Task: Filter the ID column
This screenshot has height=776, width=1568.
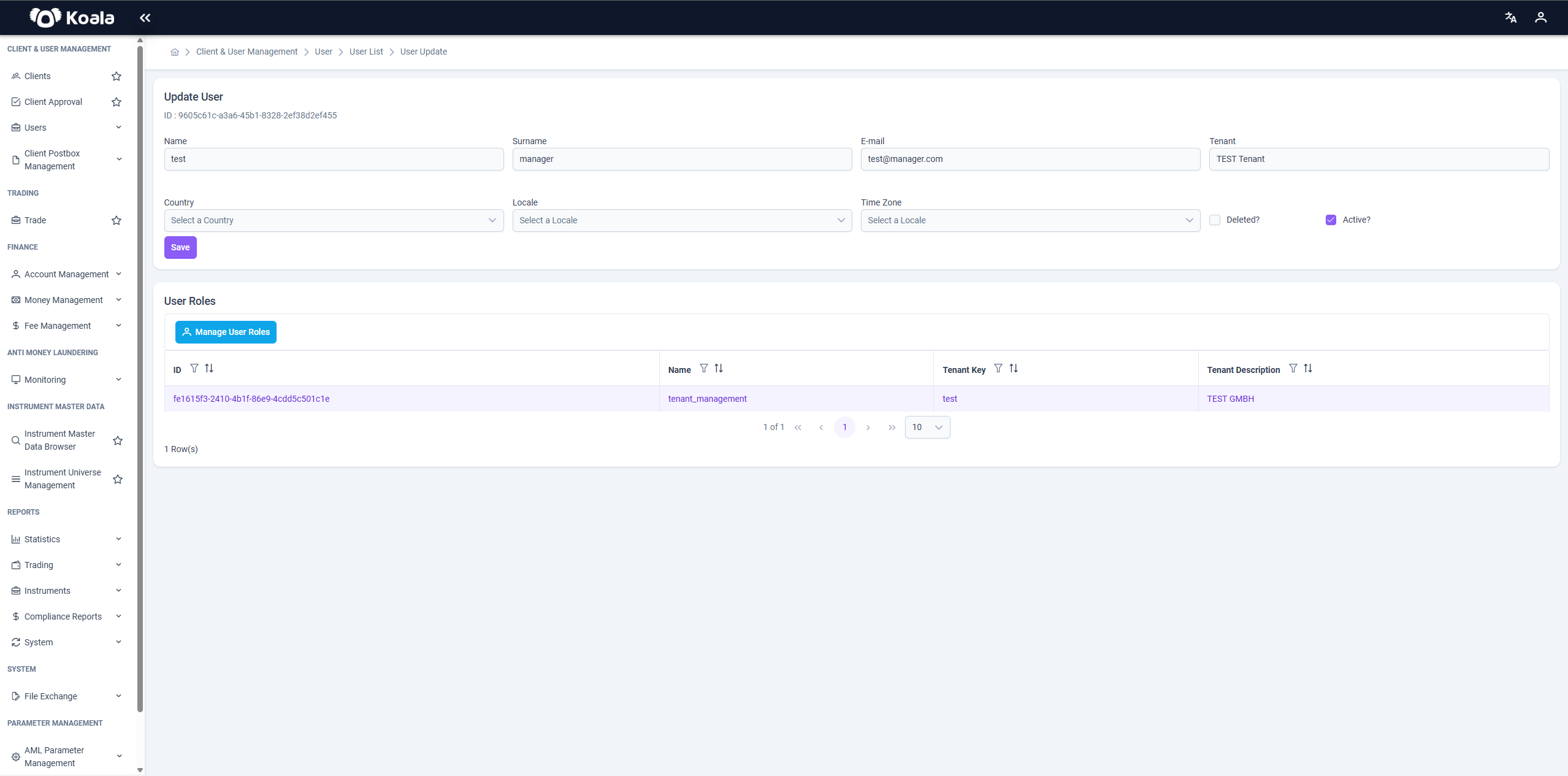Action: click(x=194, y=368)
